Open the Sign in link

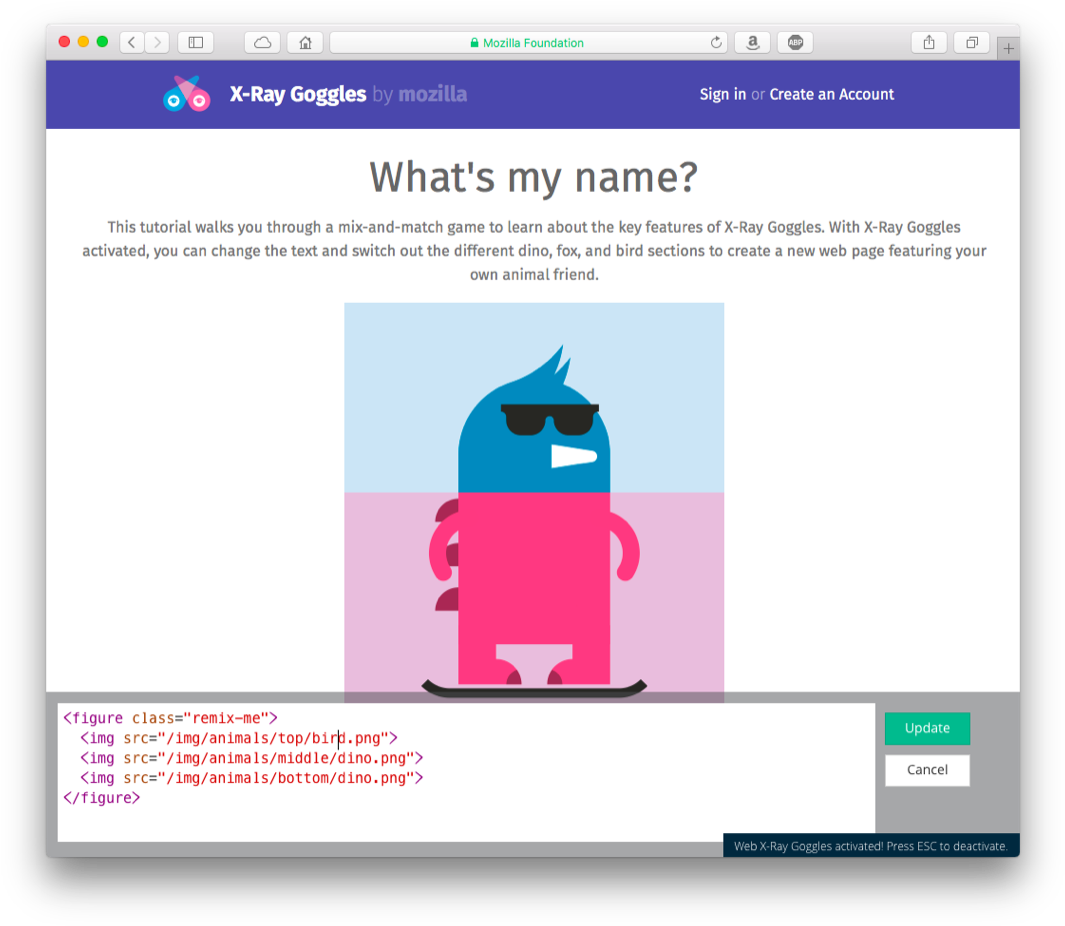722,94
